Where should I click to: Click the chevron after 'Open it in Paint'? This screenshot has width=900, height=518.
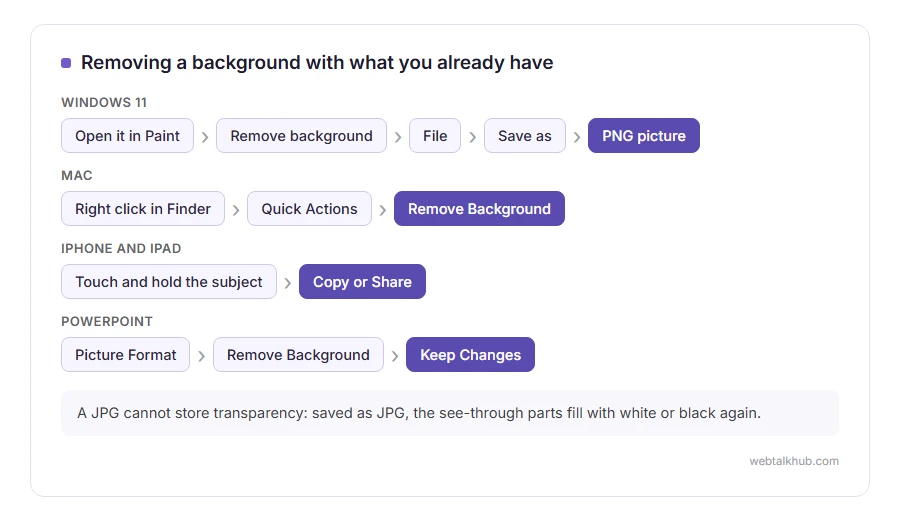(205, 137)
